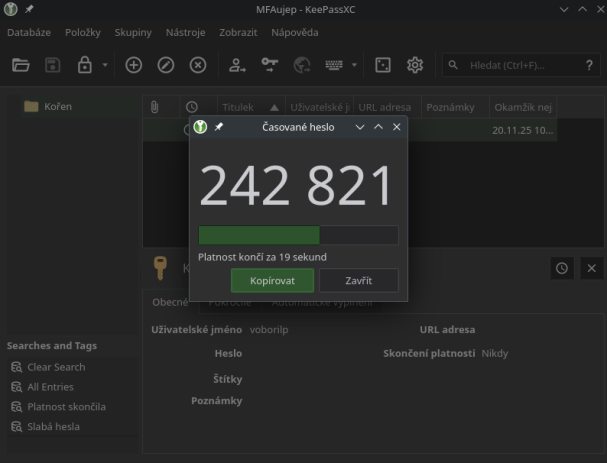
Task: Select the Slabá hesla search filter
Action: coord(53,427)
